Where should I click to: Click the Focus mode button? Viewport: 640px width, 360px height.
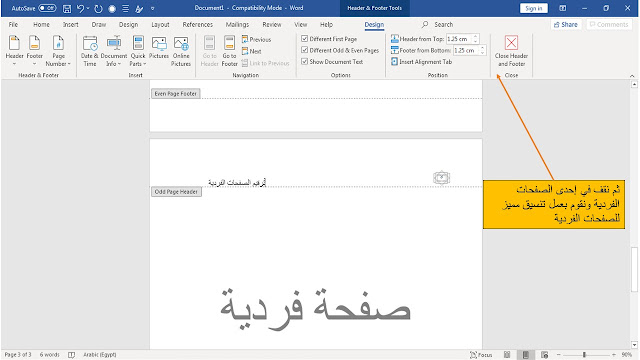481,355
